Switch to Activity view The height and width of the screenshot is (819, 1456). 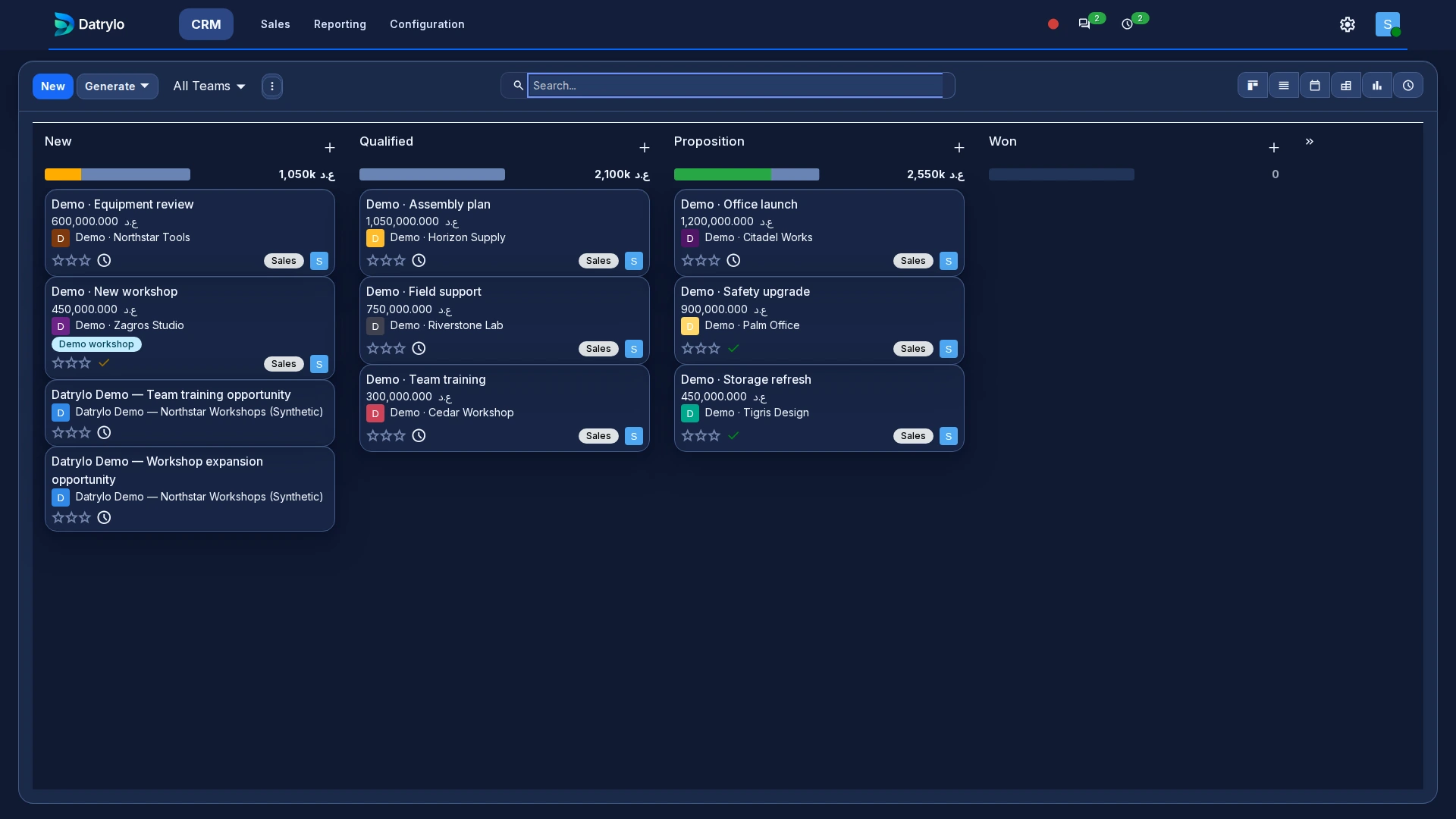pos(1408,86)
